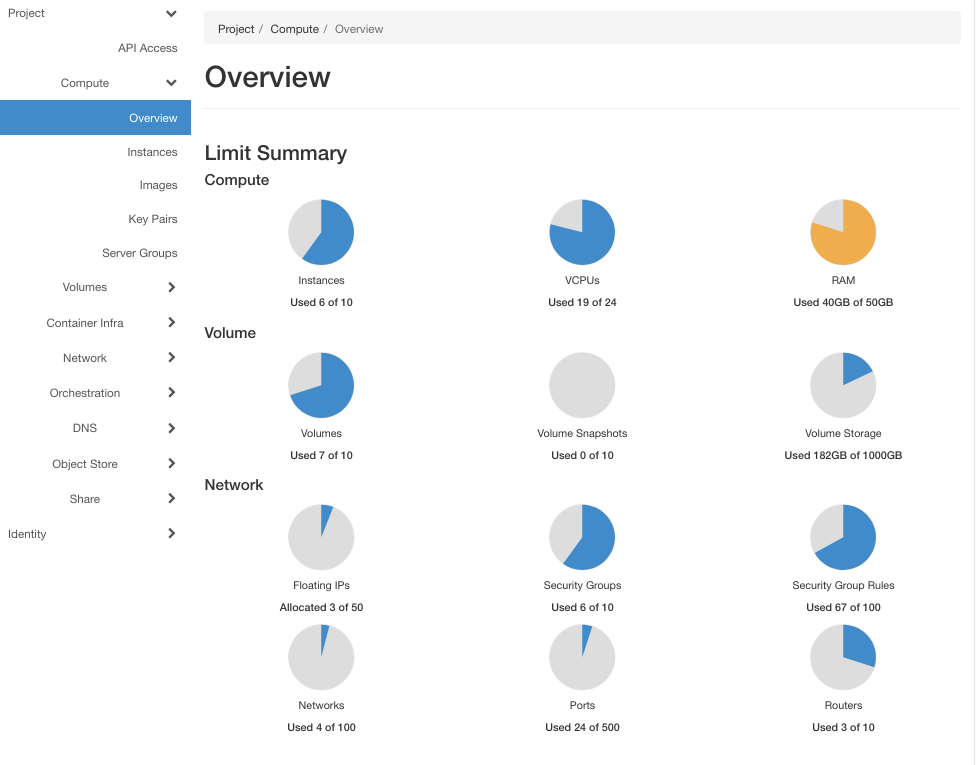Select the highlighted Overview sidebar item

click(x=153, y=118)
